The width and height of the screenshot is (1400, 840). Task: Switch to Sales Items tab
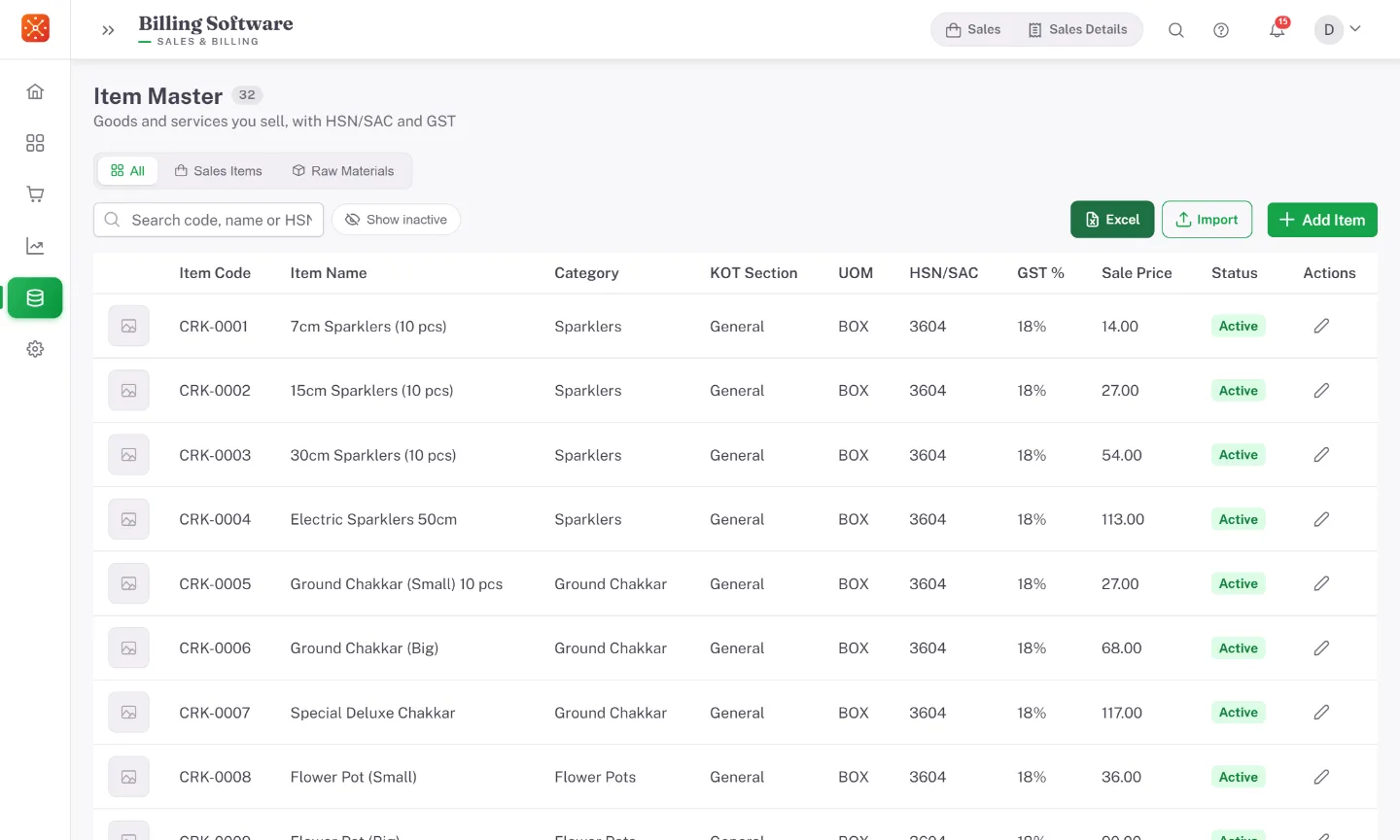[x=219, y=171]
